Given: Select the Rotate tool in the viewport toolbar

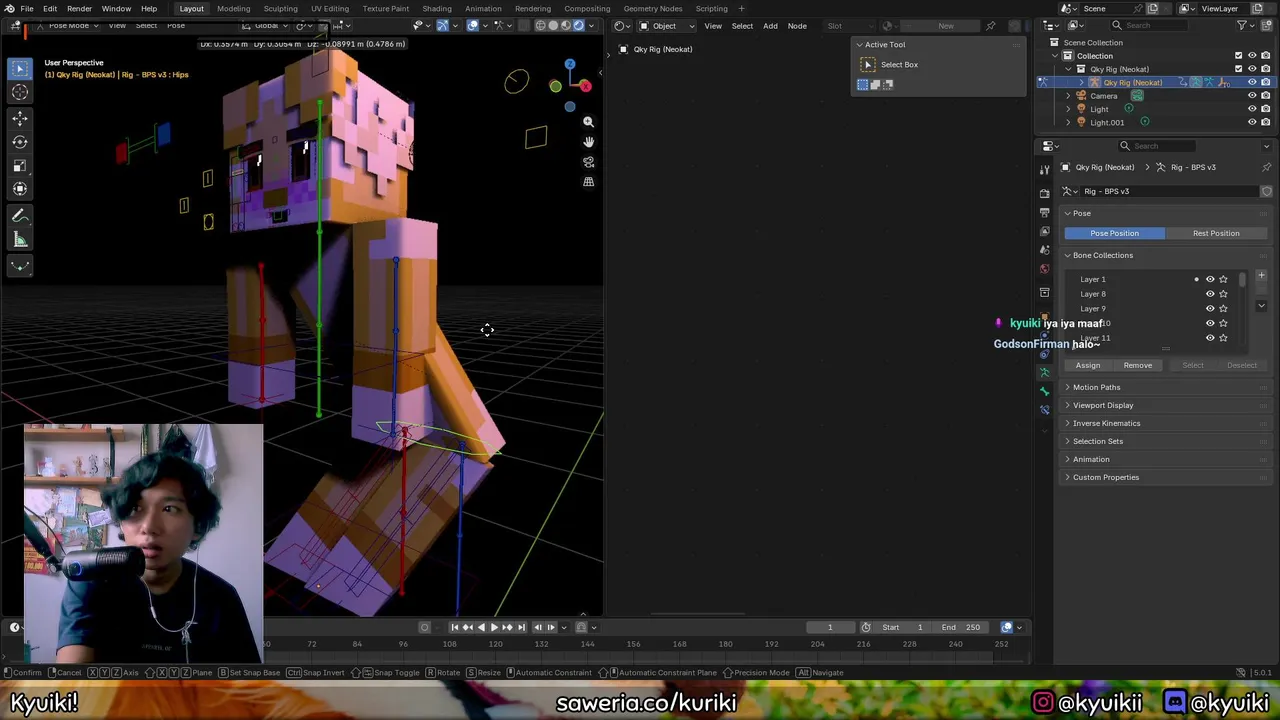Looking at the screenshot, I should pyautogui.click(x=19, y=141).
